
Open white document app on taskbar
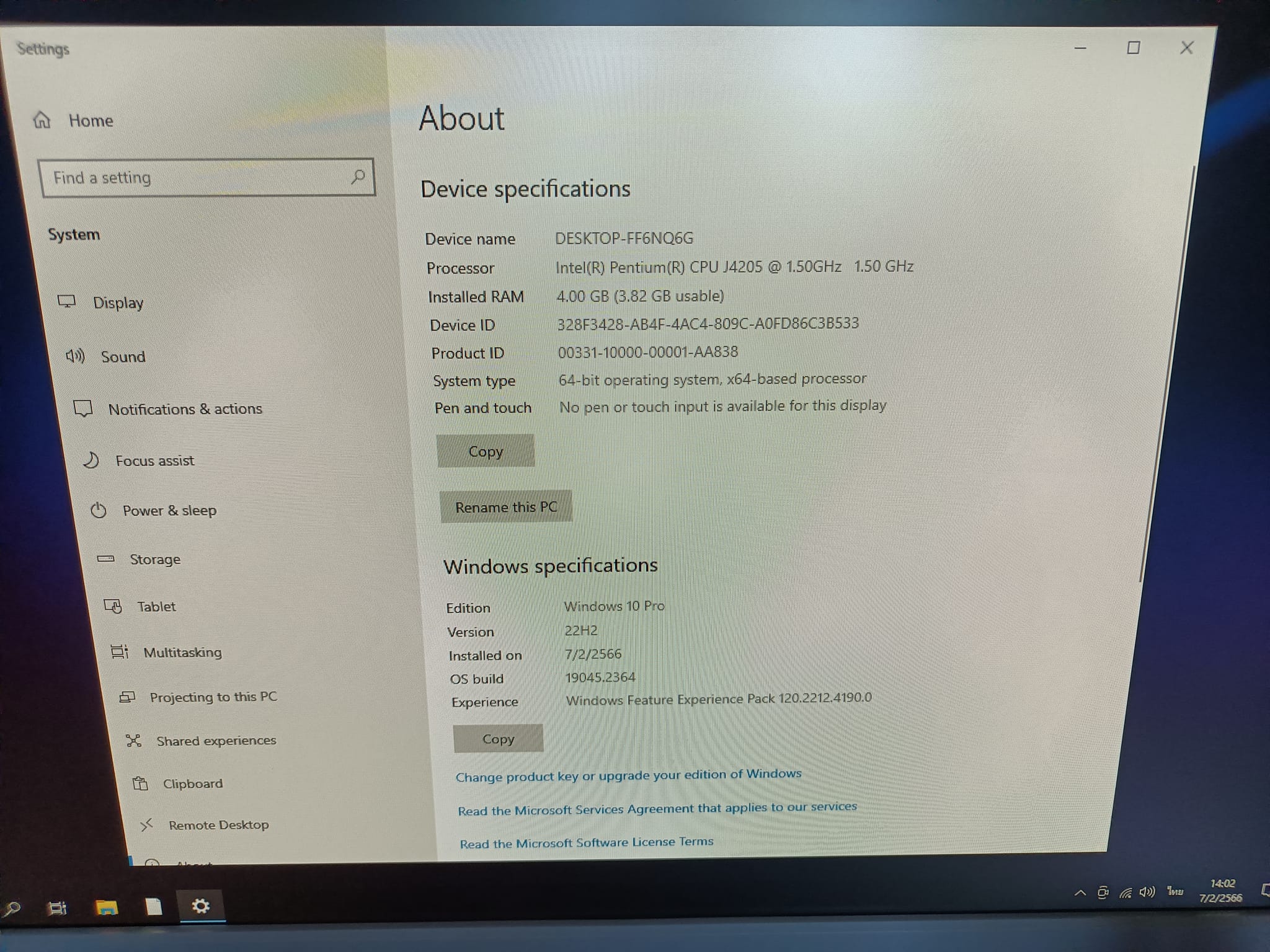[x=153, y=907]
